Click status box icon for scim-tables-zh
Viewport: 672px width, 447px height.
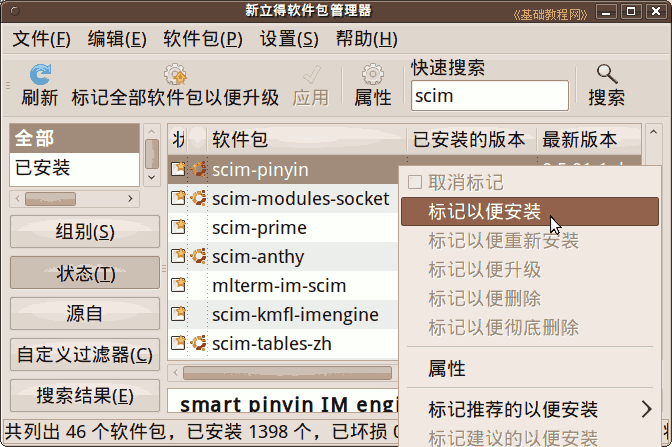(x=178, y=343)
